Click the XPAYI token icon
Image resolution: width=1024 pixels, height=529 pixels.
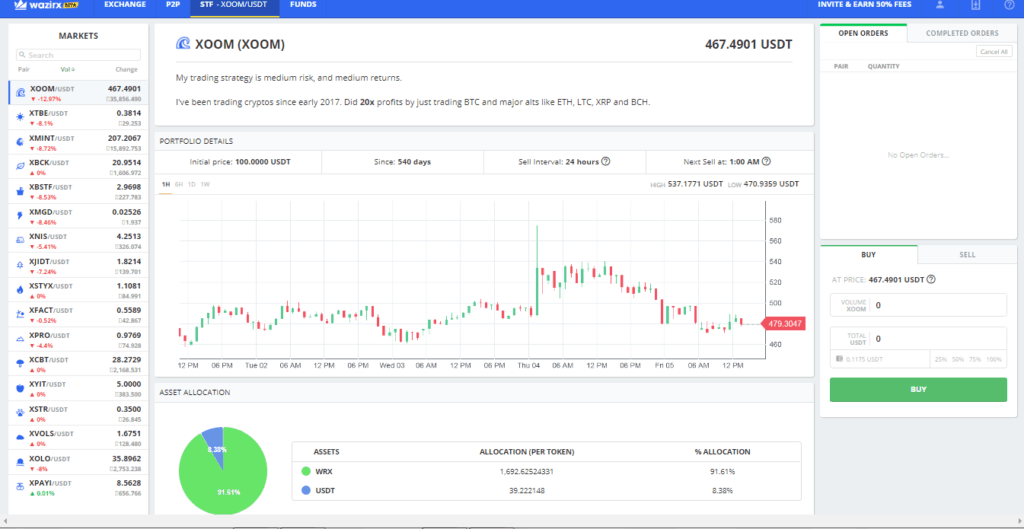20,486
